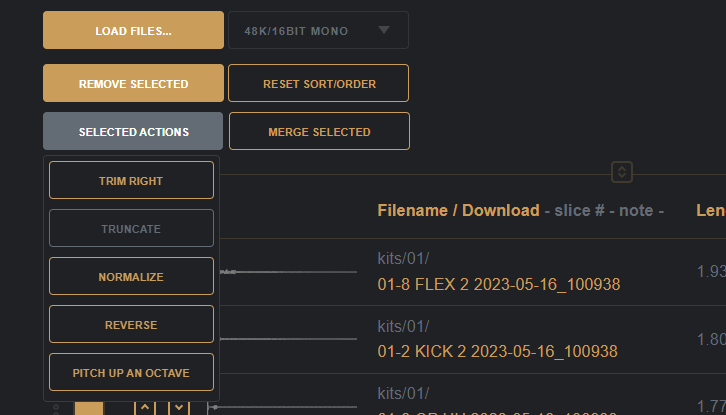Merge the selected files
Viewport: 726px width, 415px height.
pyautogui.click(x=319, y=132)
